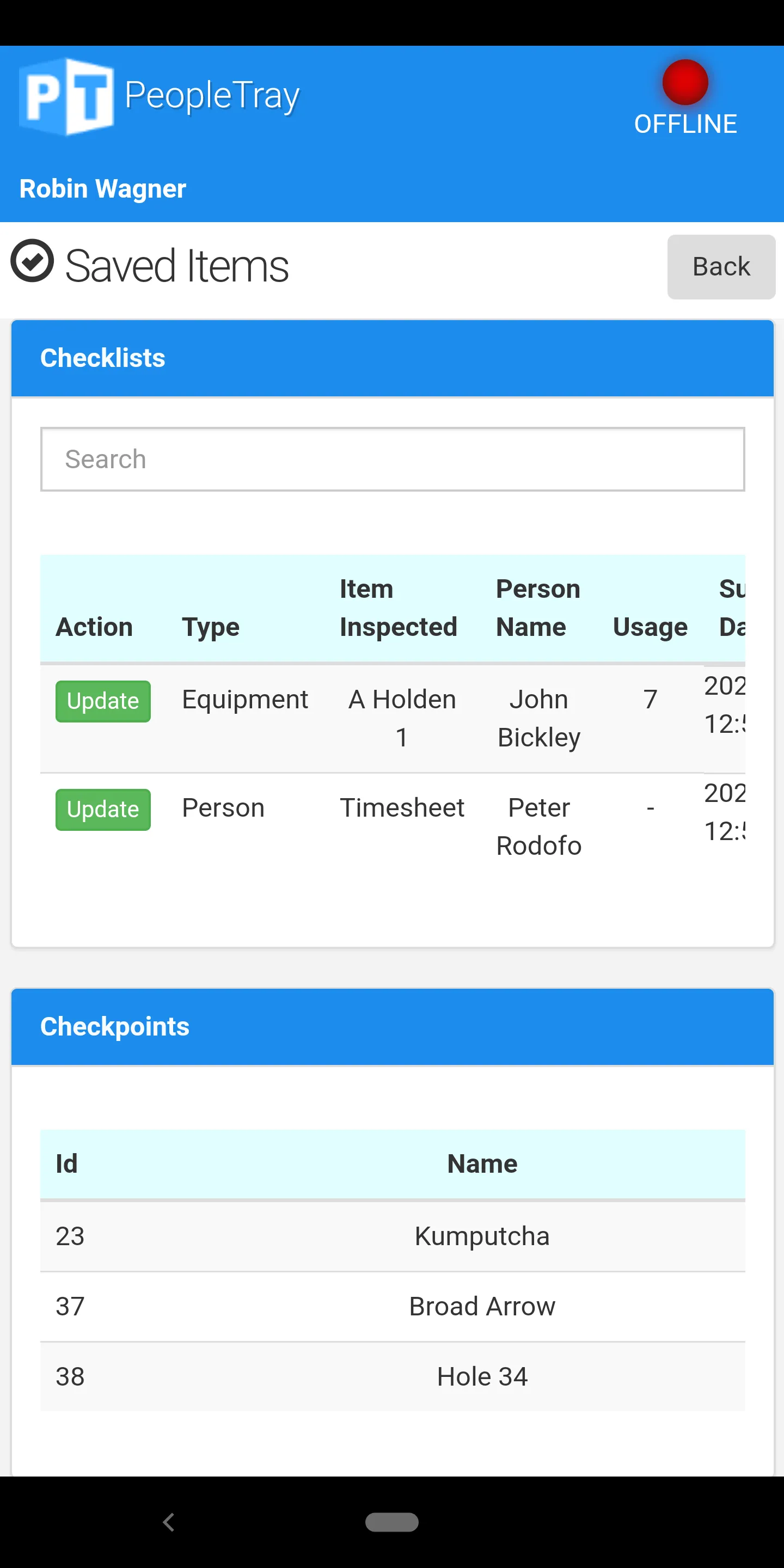The width and height of the screenshot is (784, 1568).
Task: Select the Hole 34 checkpoint
Action: coord(482,1377)
